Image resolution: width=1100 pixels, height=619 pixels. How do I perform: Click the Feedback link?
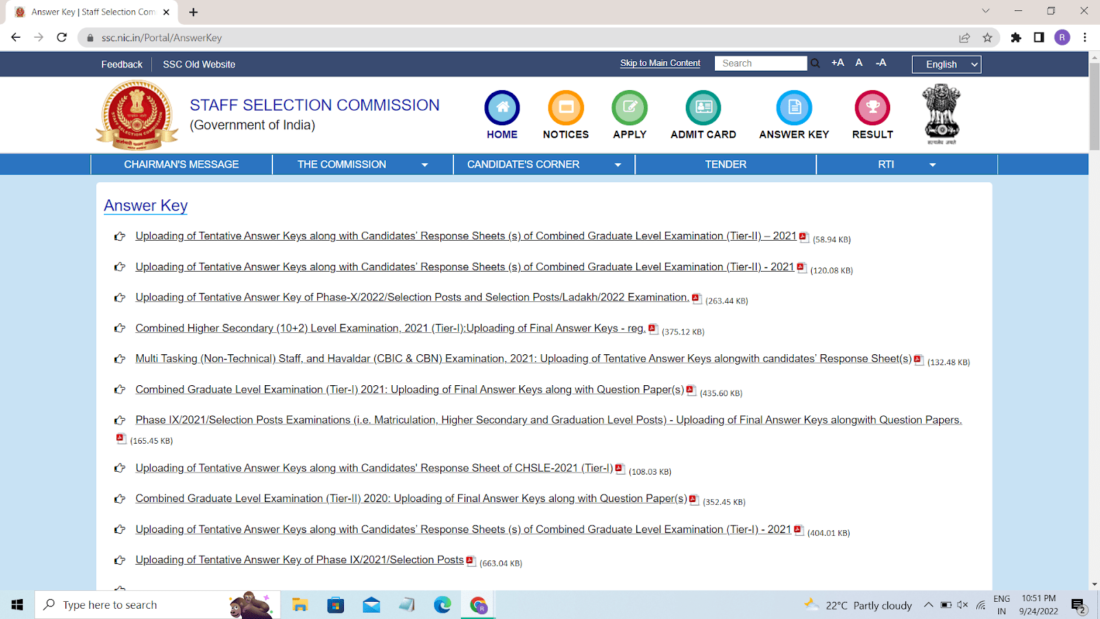coord(121,63)
